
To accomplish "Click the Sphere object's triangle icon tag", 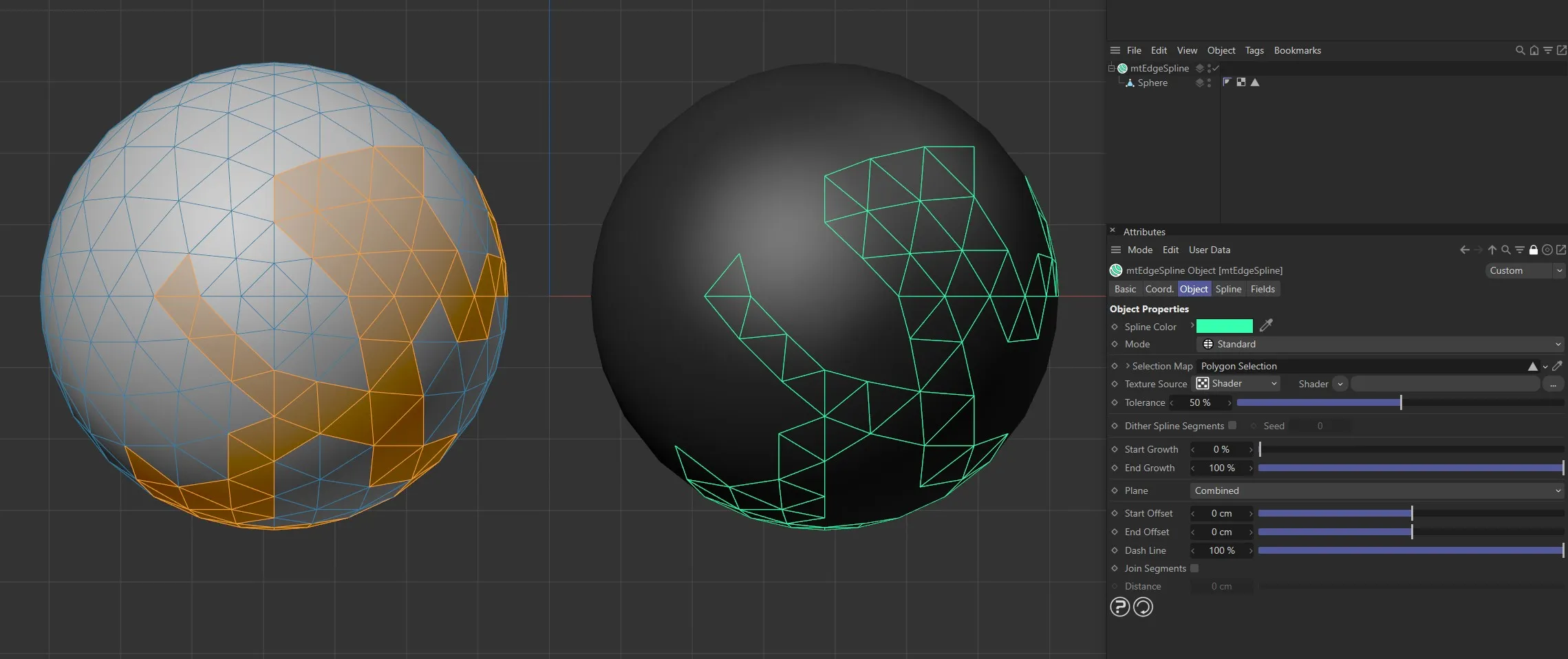I will pyautogui.click(x=1255, y=83).
